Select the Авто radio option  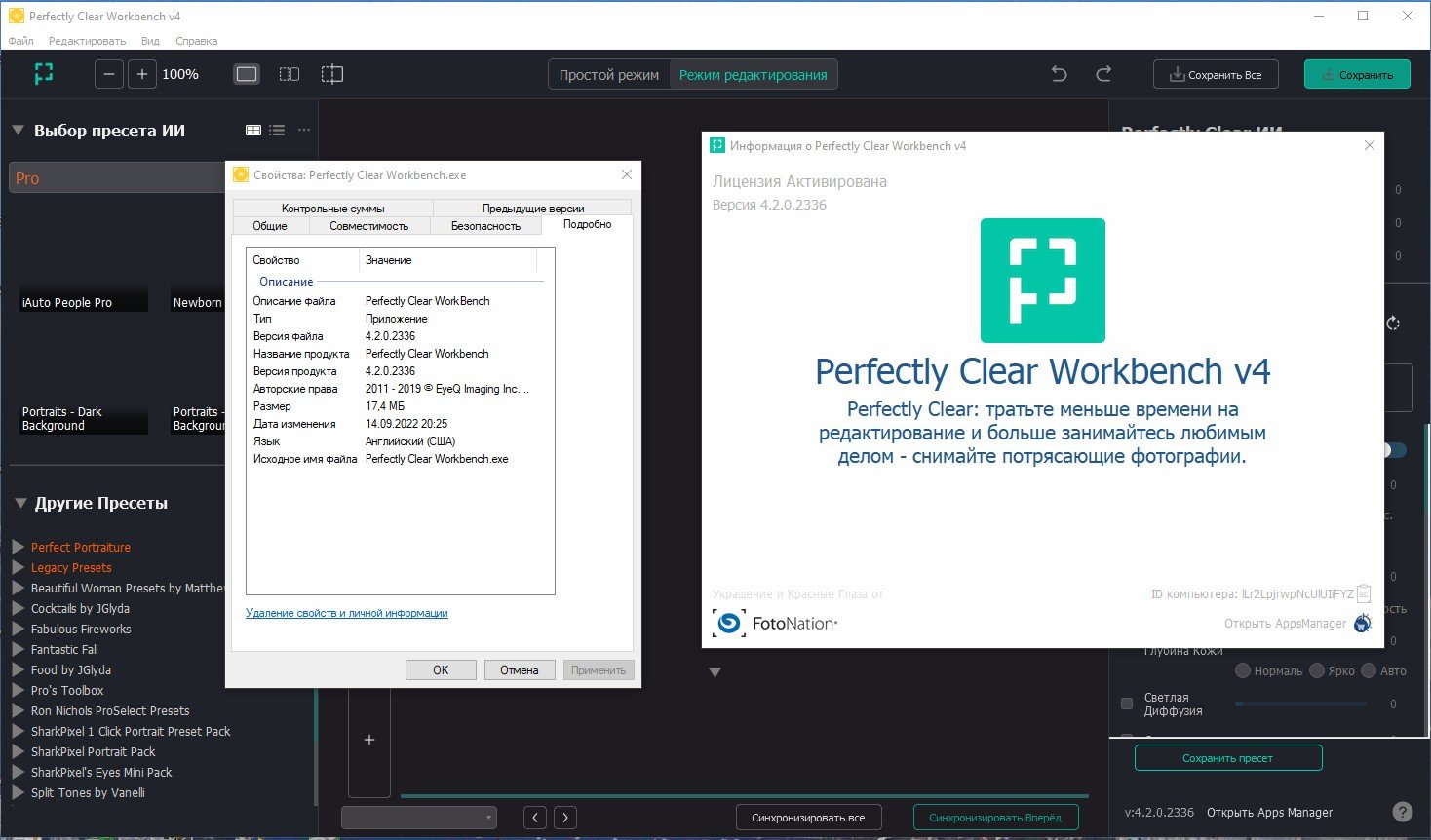(1369, 670)
